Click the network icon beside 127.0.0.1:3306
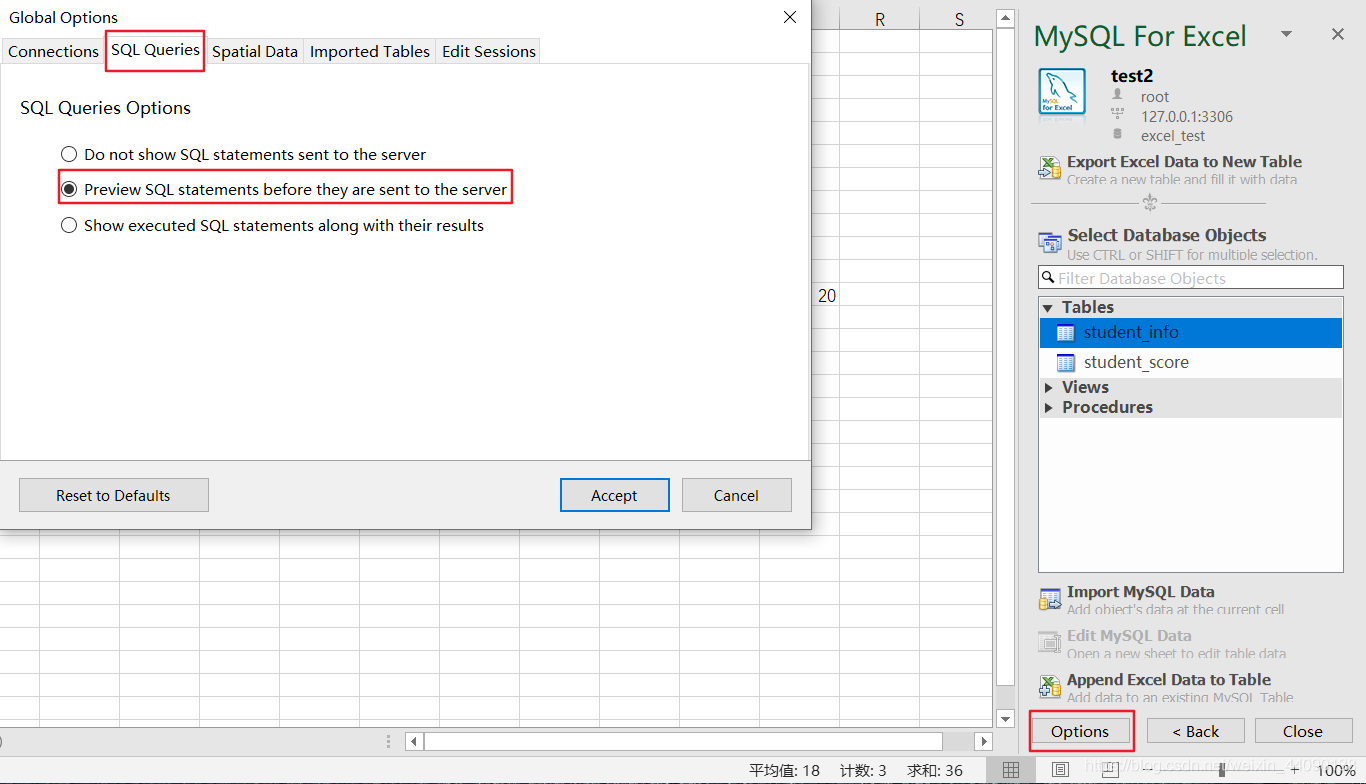 click(1117, 115)
